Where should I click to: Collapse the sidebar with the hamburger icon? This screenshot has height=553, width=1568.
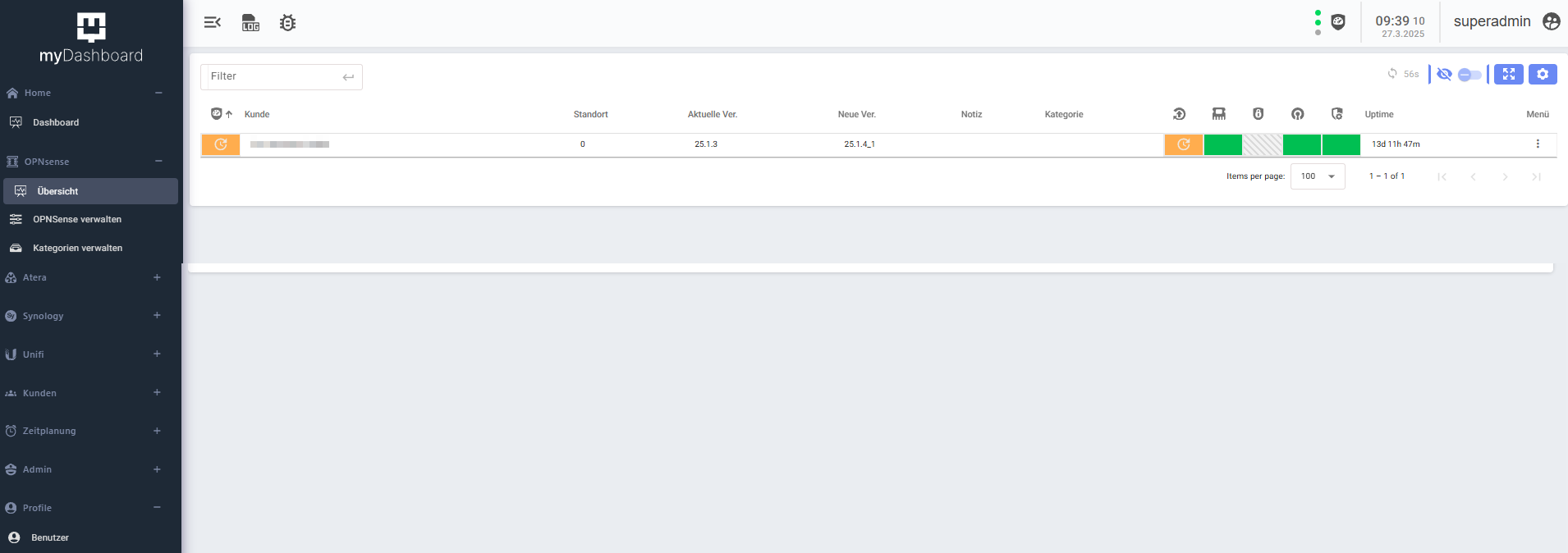click(x=213, y=22)
